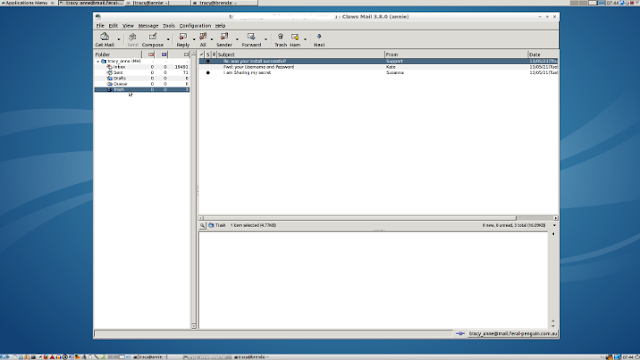
Task: Switch to the tracy@annie taskbar window
Action: pos(159,2)
